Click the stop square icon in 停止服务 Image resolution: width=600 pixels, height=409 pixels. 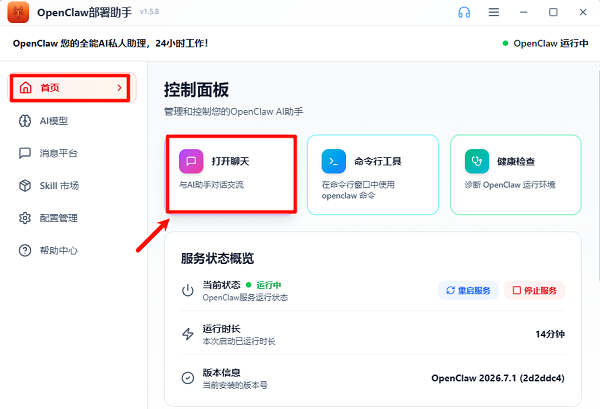point(517,290)
